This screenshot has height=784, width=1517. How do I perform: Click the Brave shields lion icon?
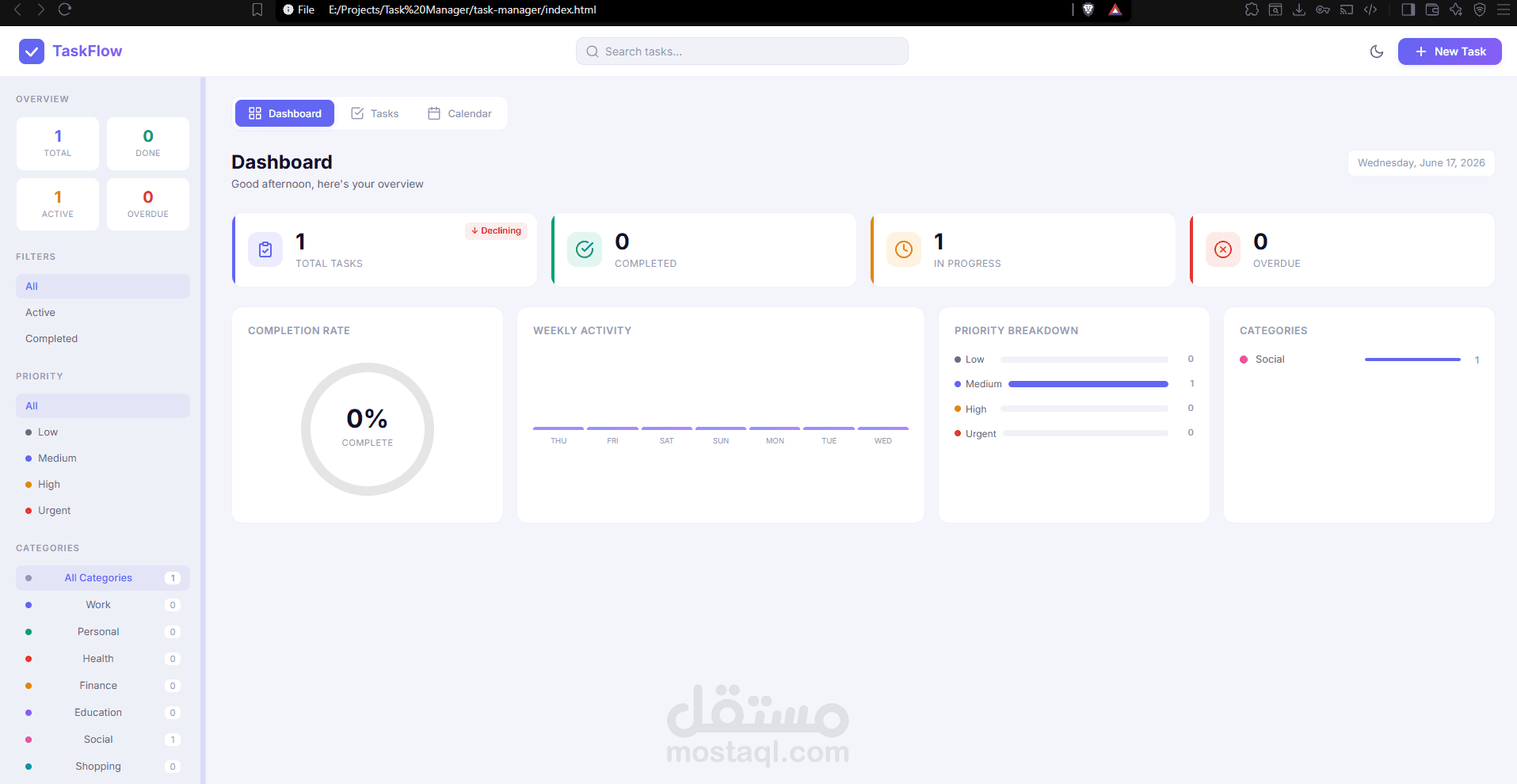tap(1088, 10)
